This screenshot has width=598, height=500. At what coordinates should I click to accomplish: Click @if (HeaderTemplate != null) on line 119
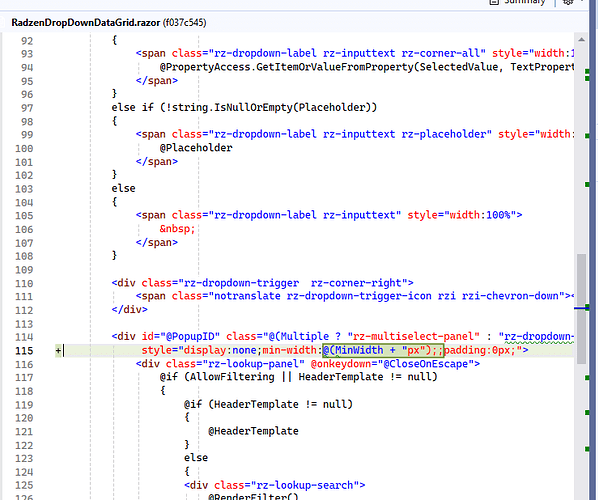pyautogui.click(x=268, y=404)
